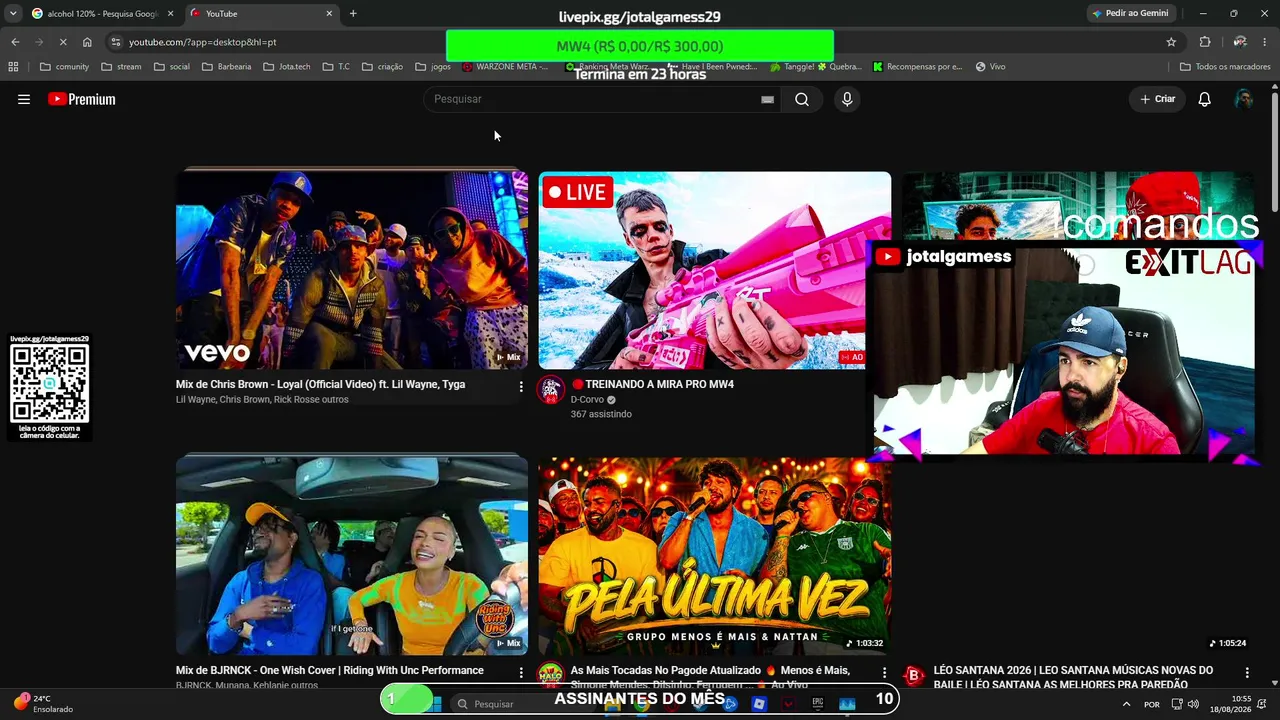The image size is (1280, 720).
Task: Stop loading the page
Action: pos(63,42)
